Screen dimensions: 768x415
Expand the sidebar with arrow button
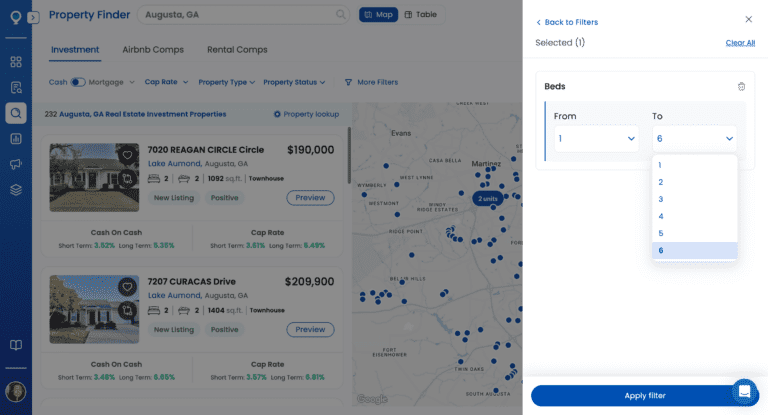[33, 17]
